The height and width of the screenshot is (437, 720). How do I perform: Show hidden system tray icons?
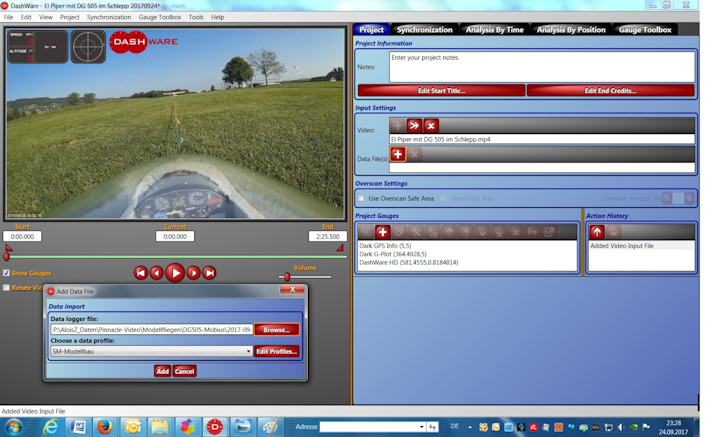point(470,427)
